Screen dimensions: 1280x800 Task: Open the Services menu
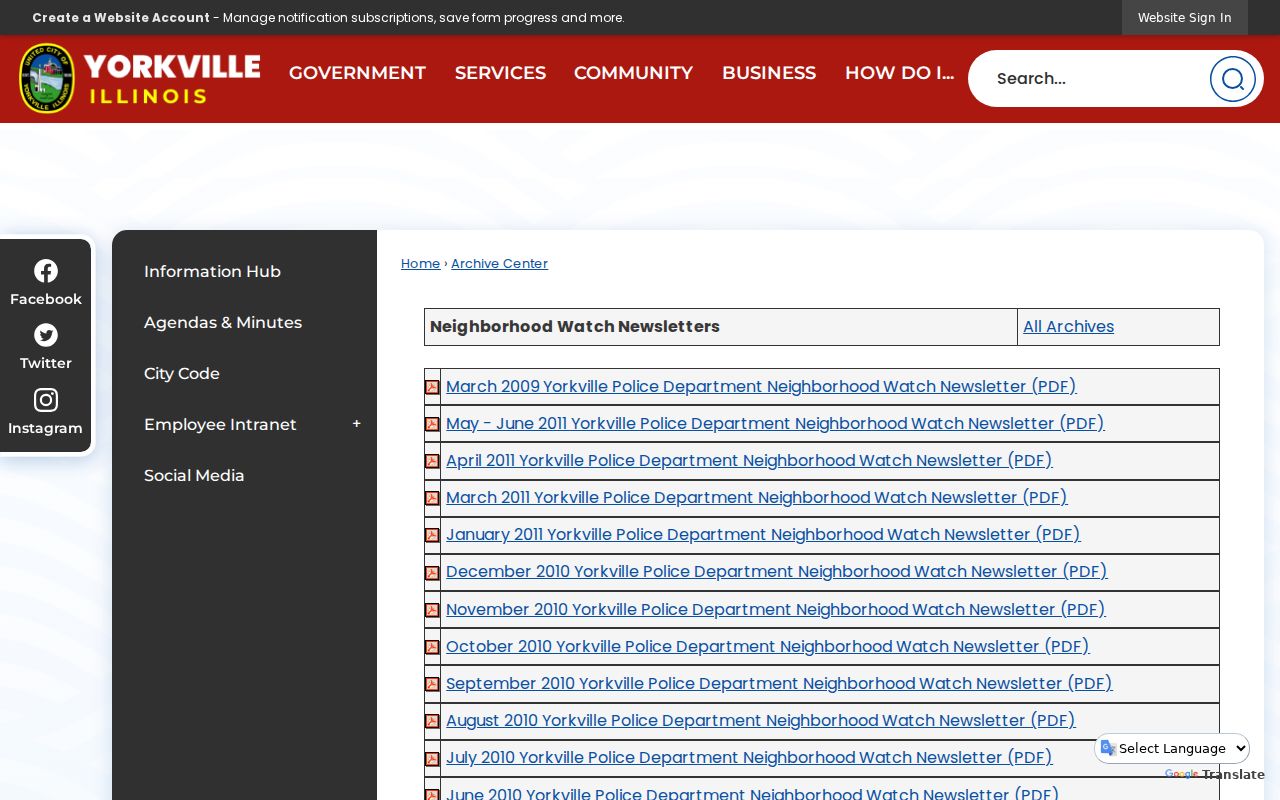[x=500, y=73]
